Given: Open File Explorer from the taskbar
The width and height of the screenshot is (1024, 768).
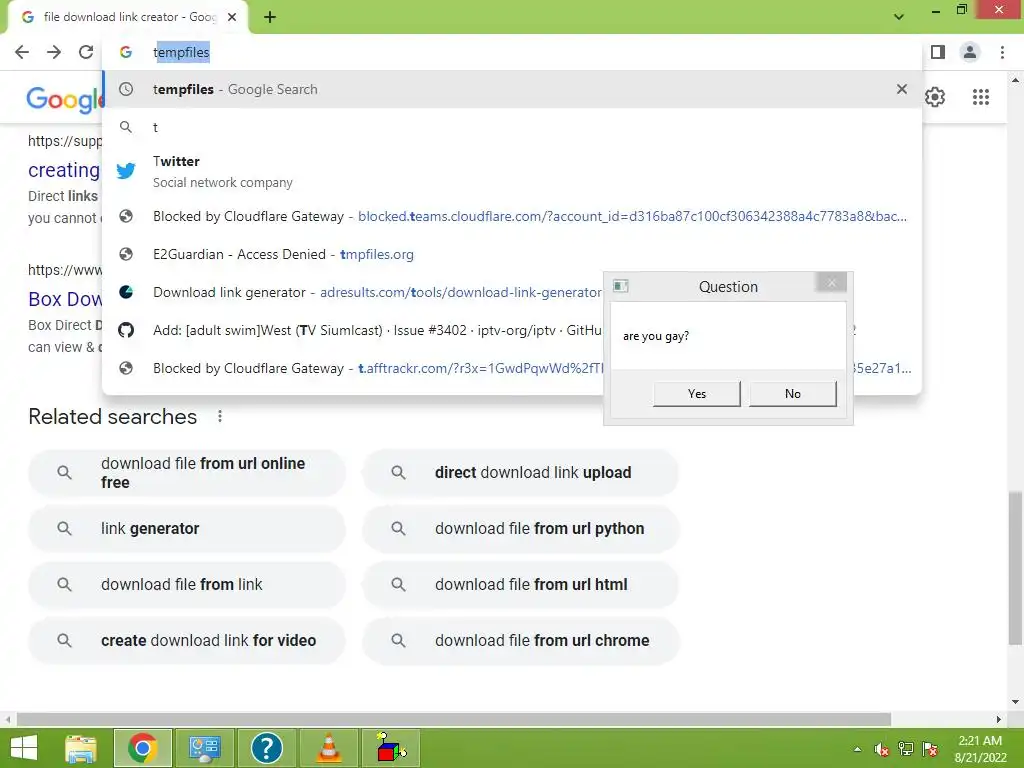Looking at the screenshot, I should pyautogui.click(x=81, y=748).
